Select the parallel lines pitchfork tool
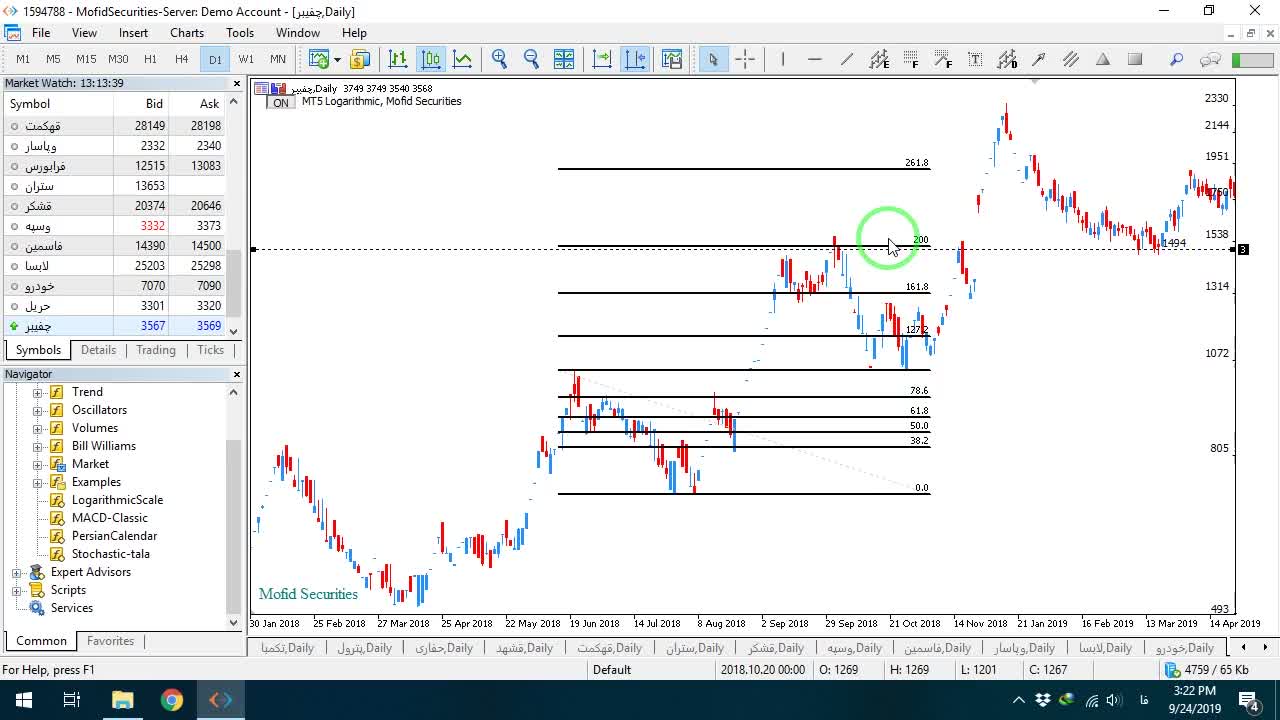 (1071, 59)
